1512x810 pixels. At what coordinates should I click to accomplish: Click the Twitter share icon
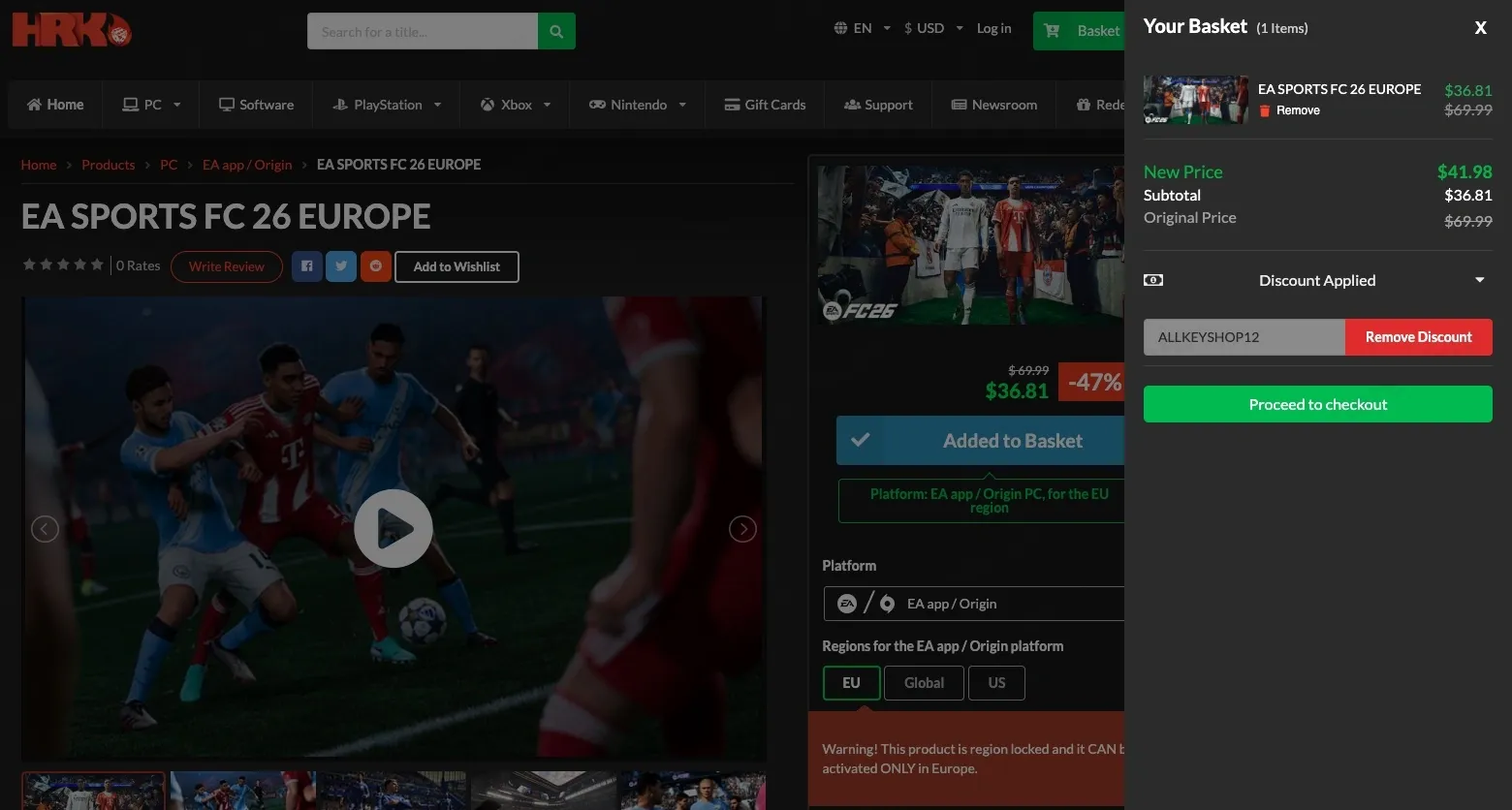341,266
